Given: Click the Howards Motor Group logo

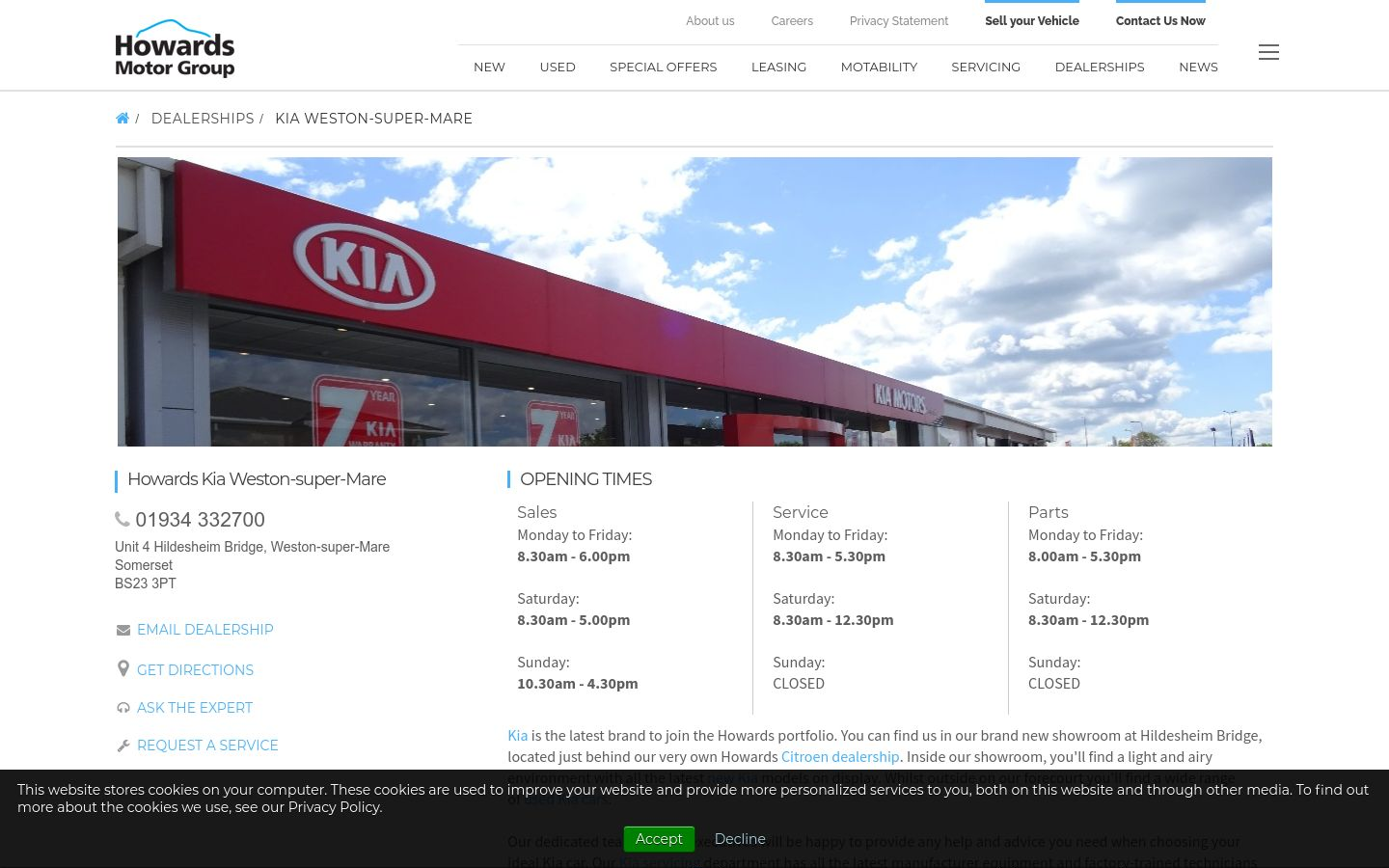Looking at the screenshot, I should (x=175, y=48).
